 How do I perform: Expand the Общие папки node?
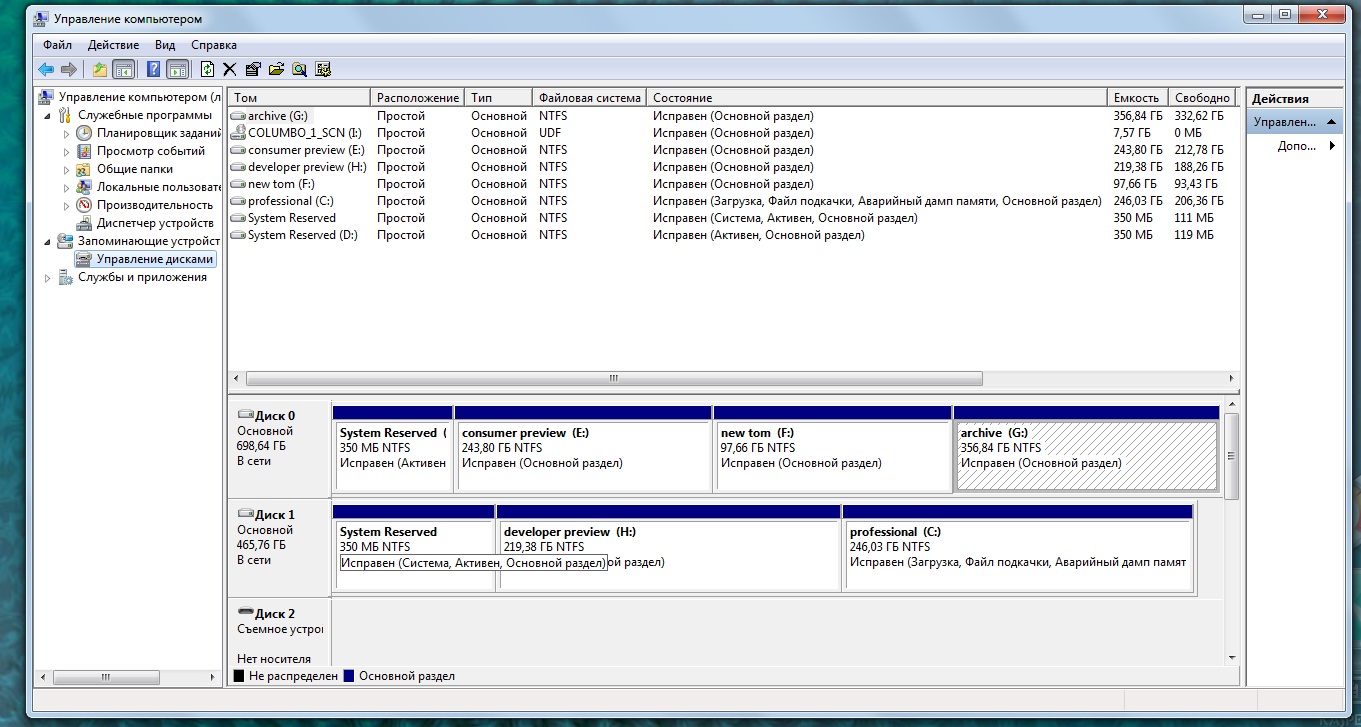click(67, 169)
